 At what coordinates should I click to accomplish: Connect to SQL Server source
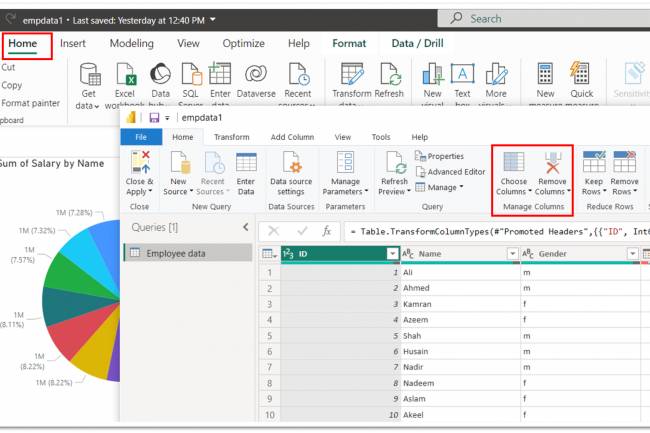click(191, 86)
